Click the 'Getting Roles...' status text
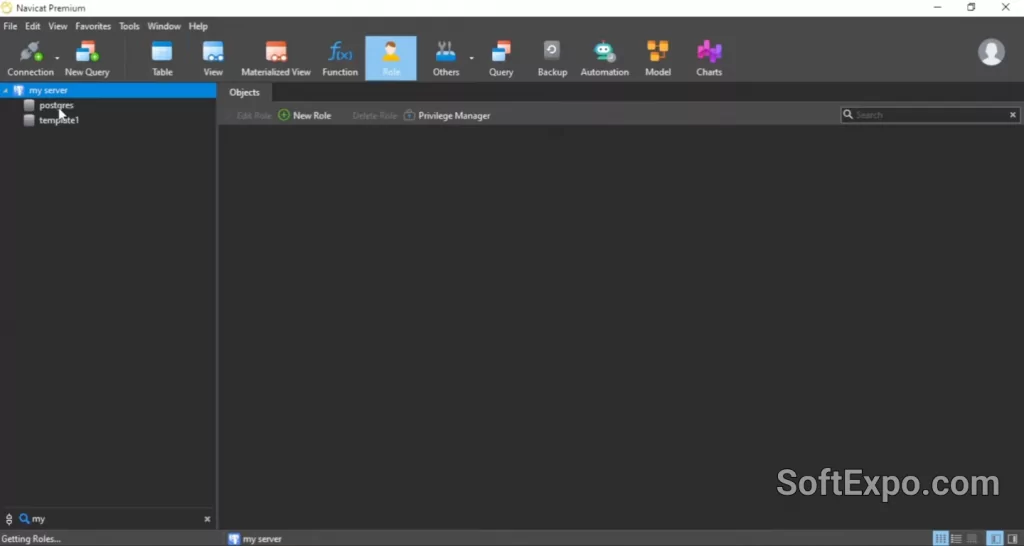Viewport: 1024px width, 546px height. click(31, 539)
